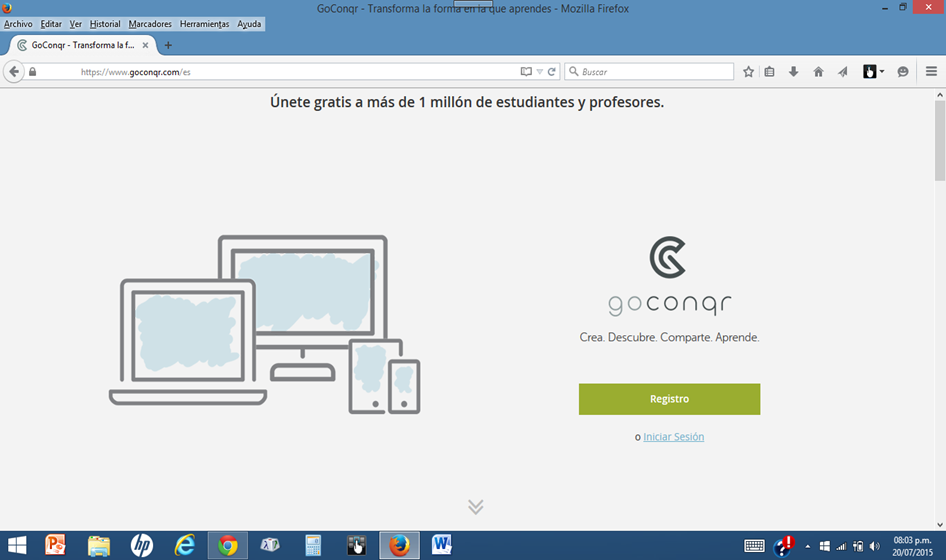Open the Herramientas menu
Image resolution: width=946 pixels, height=560 pixels.
point(205,24)
